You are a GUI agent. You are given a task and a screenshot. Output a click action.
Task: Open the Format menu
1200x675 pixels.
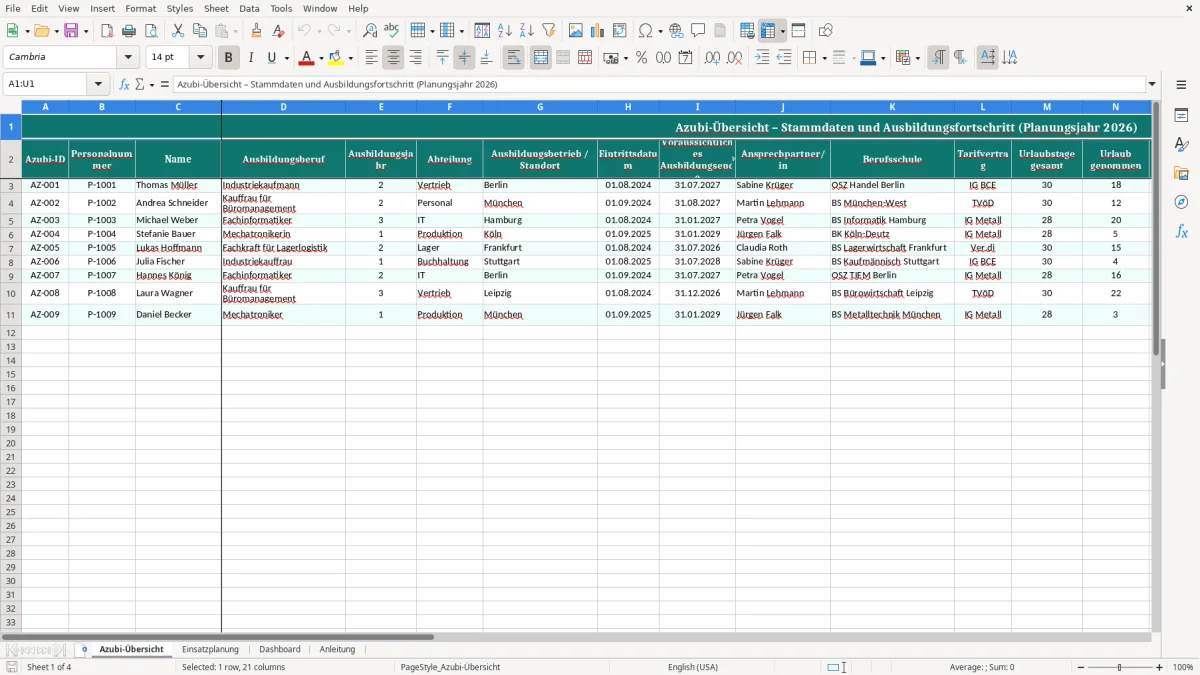coord(140,8)
